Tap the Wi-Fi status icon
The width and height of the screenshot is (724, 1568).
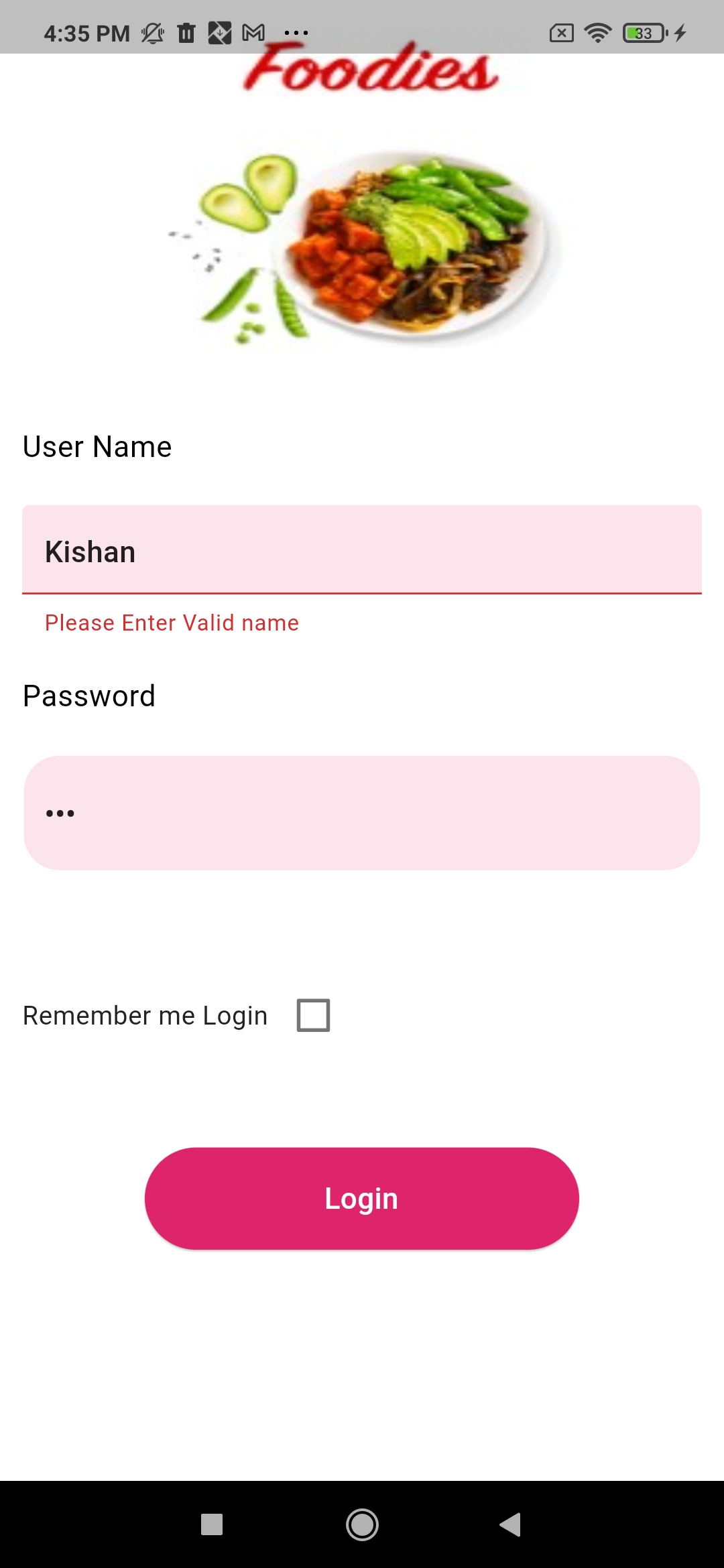click(x=599, y=32)
